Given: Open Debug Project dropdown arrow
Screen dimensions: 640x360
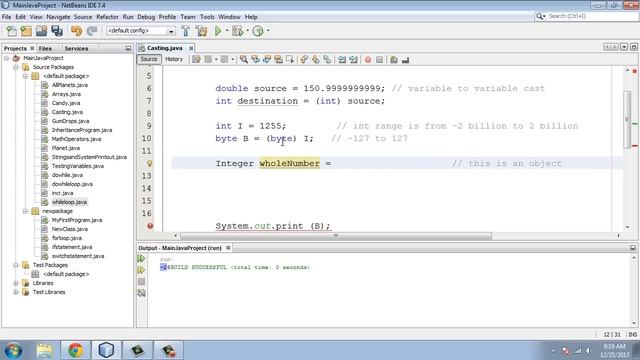Looking at the screenshot, I should 247,31.
